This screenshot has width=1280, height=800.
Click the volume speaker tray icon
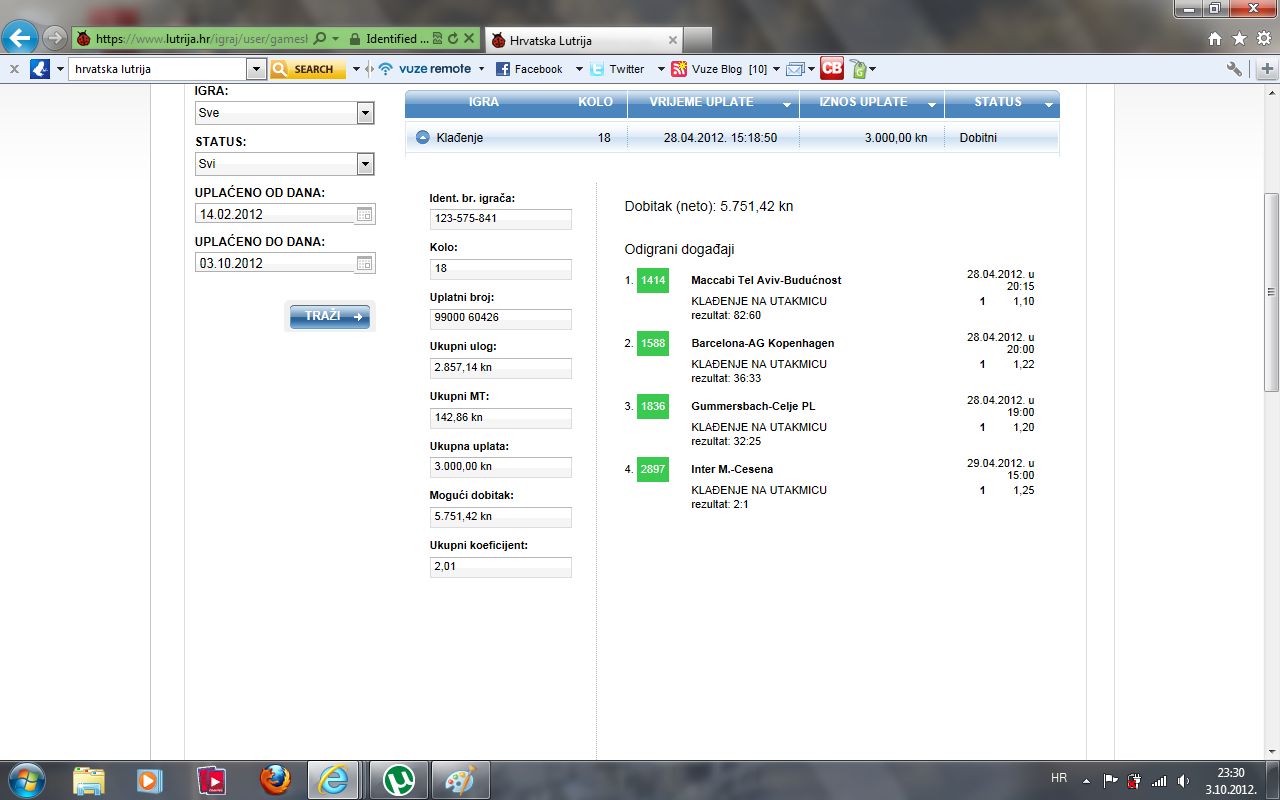pos(1183,780)
